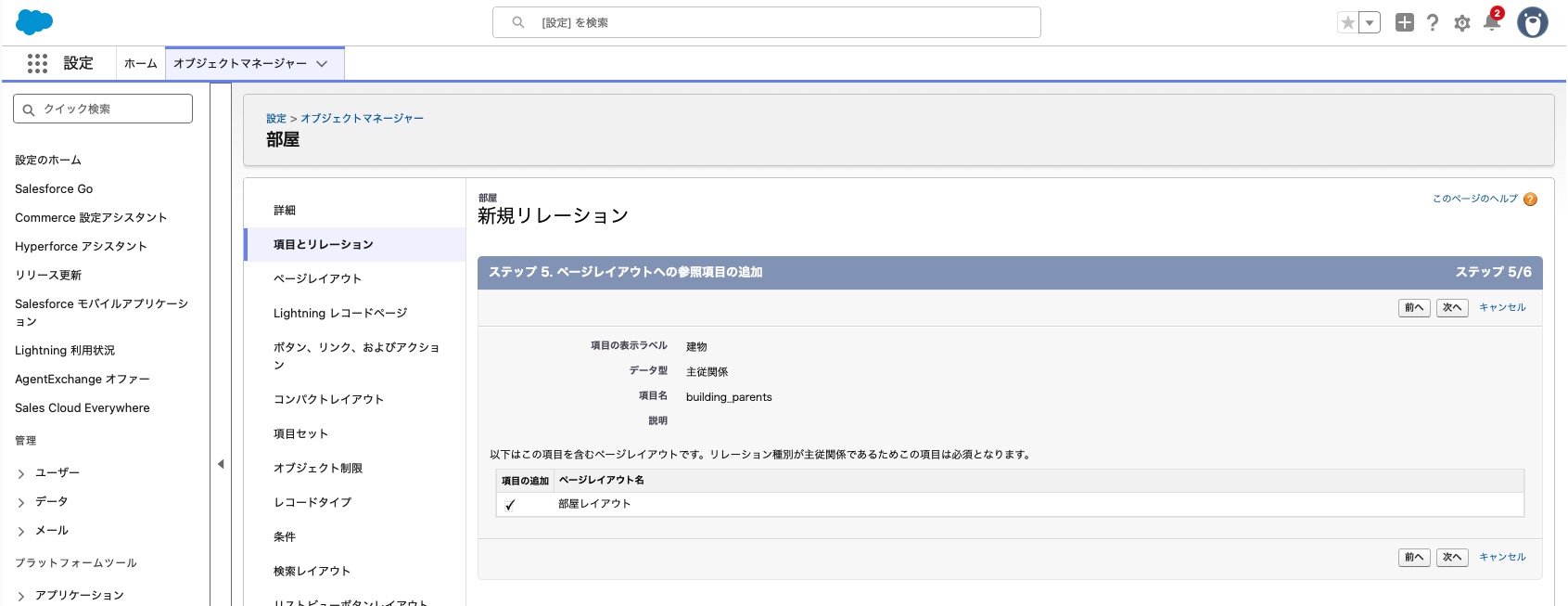Expand the ユーザー tree node

tap(21, 473)
